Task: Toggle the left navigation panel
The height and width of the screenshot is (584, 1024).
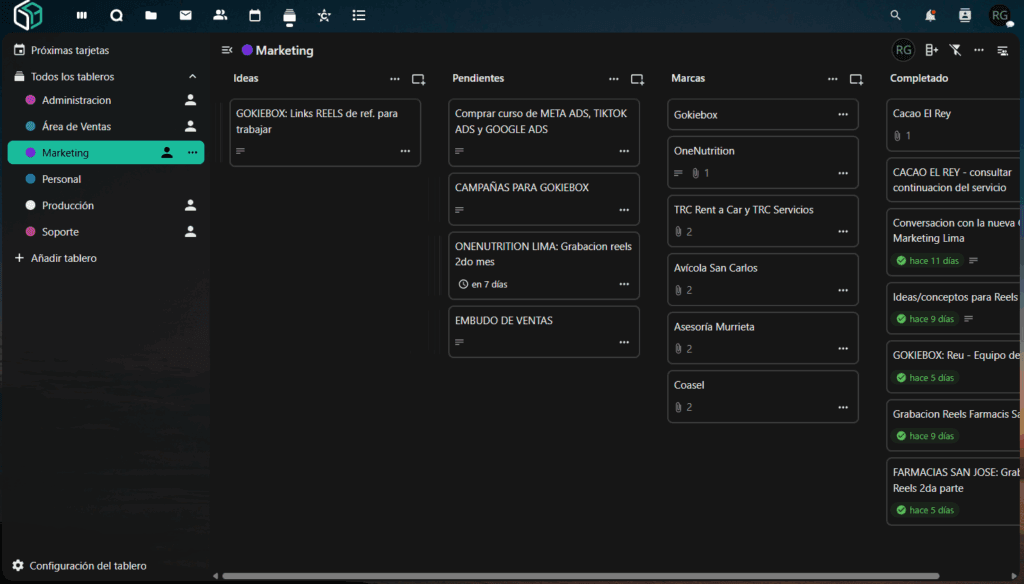Action: [x=227, y=50]
